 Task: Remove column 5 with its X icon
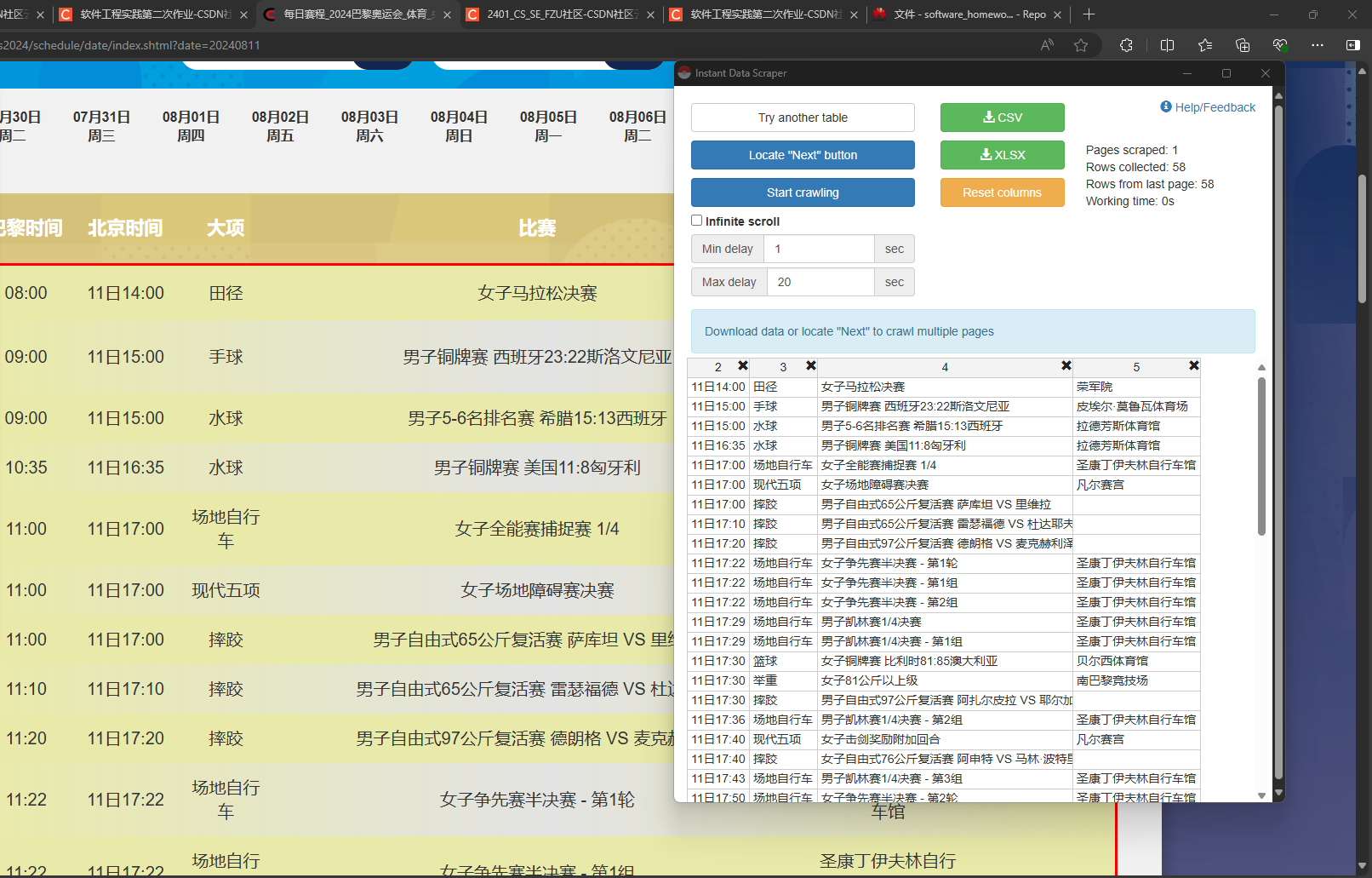click(1194, 365)
